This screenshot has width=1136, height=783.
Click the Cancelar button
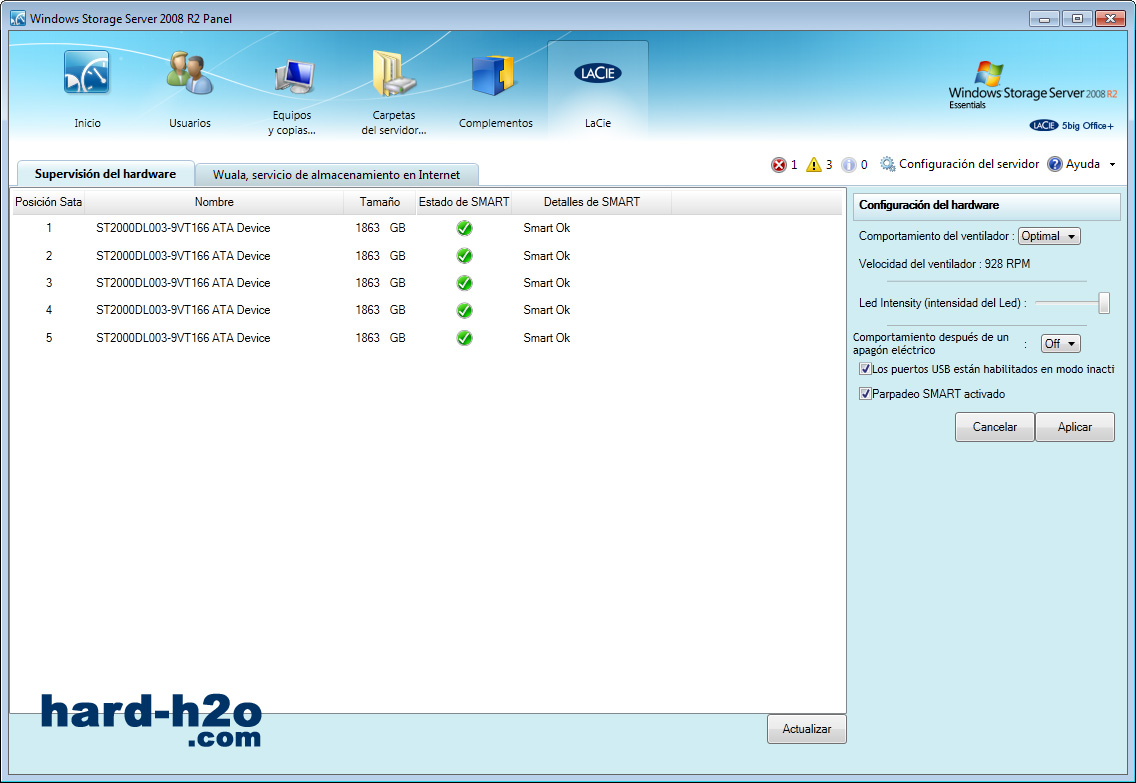[x=995, y=427]
